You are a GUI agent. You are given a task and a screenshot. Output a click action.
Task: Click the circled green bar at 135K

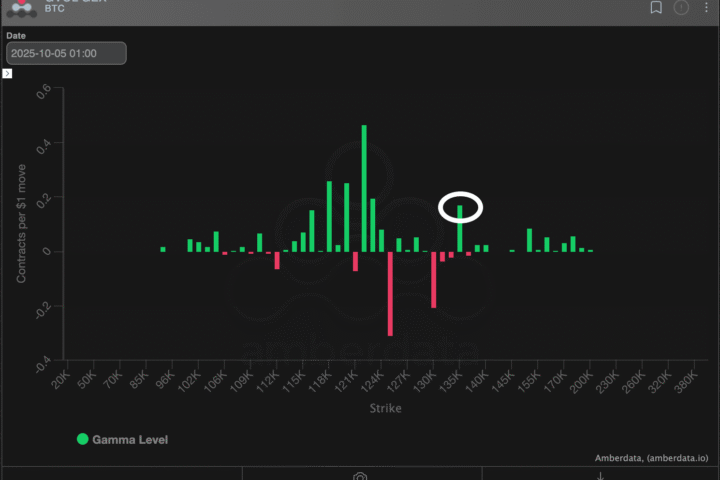(460, 228)
